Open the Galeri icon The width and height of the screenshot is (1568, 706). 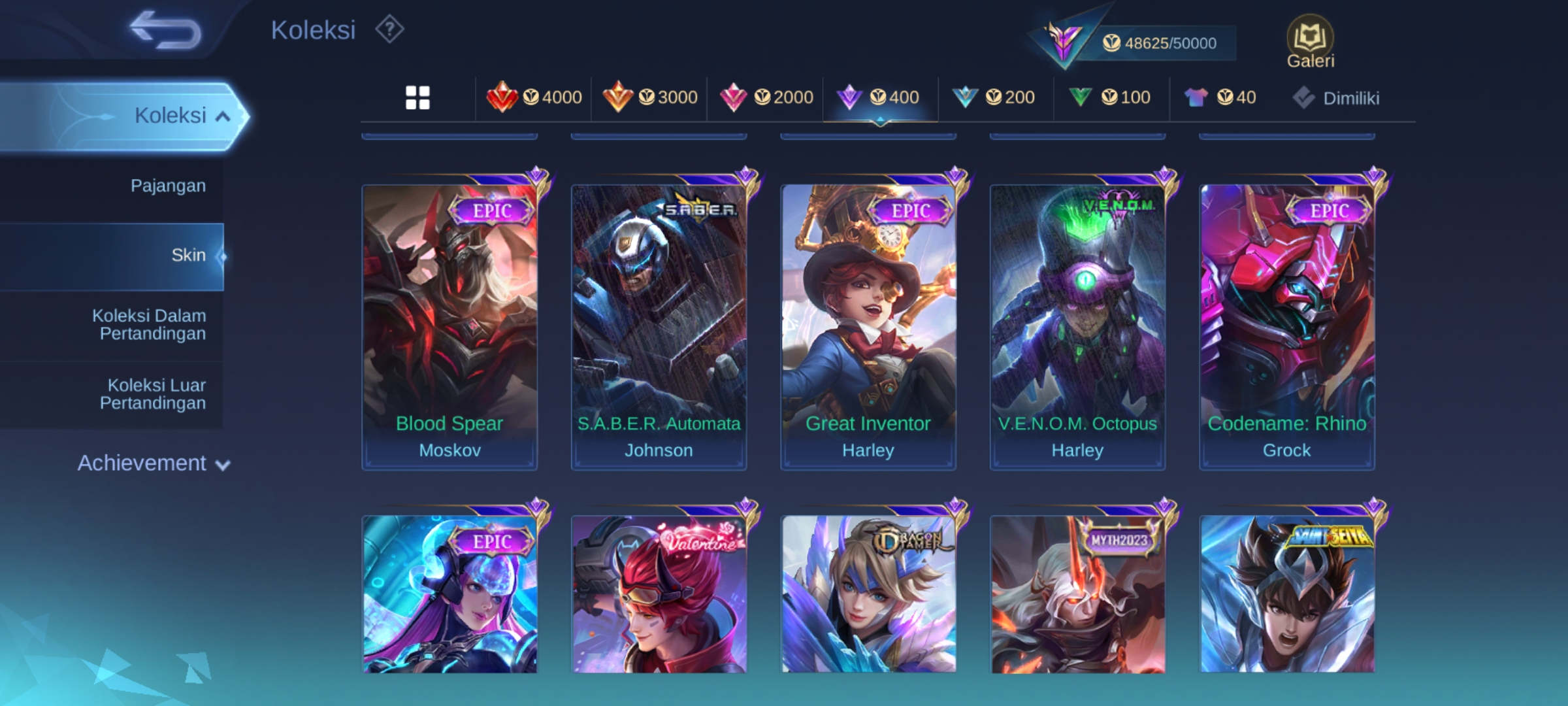pyautogui.click(x=1311, y=42)
